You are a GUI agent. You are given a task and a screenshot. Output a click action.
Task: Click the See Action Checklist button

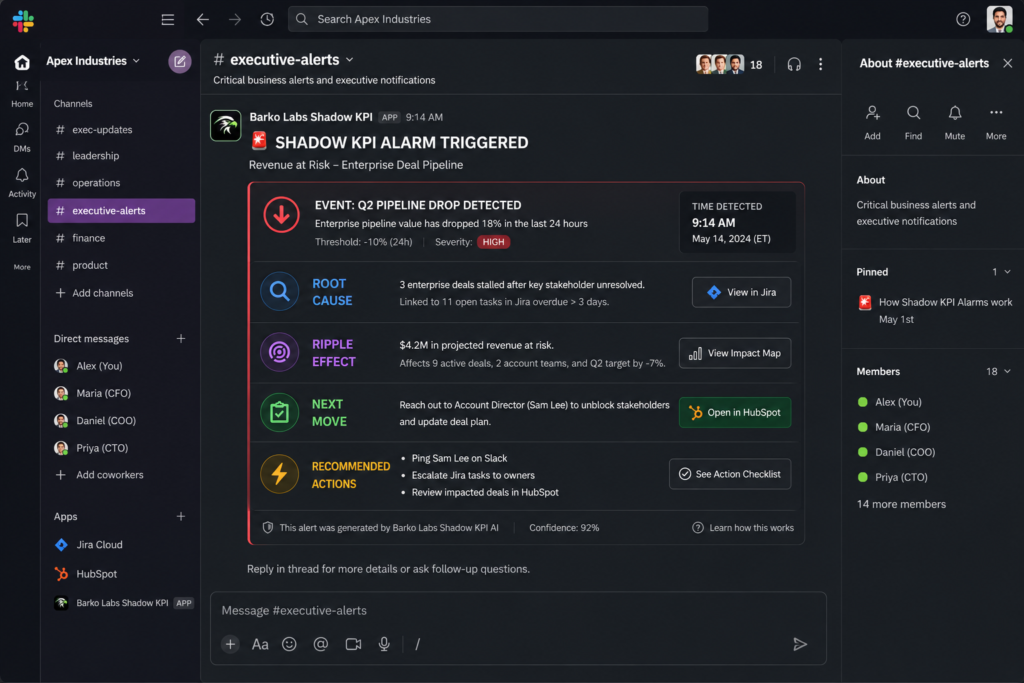[x=730, y=474]
